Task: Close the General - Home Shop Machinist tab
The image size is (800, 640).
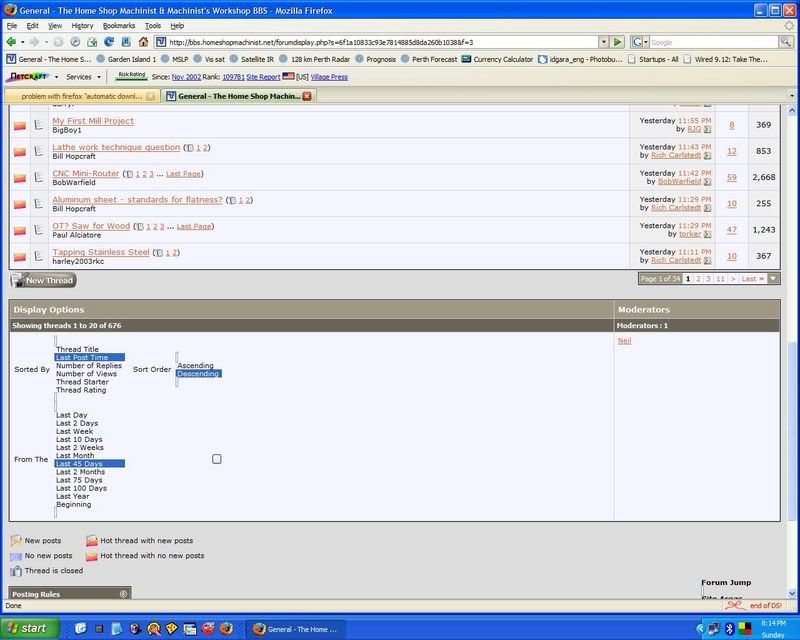Action: [307, 96]
